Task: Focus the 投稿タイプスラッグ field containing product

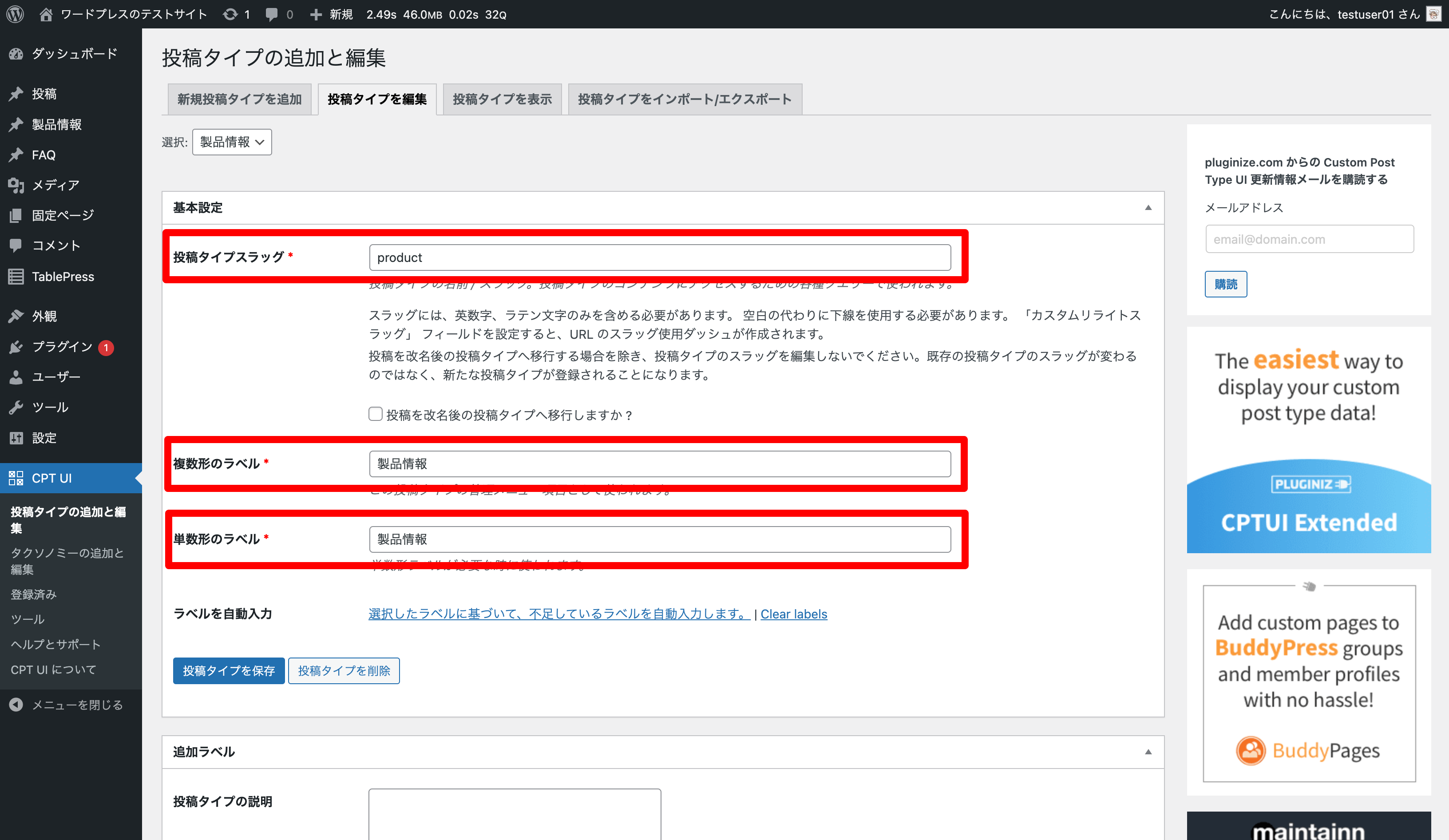Action: point(660,258)
